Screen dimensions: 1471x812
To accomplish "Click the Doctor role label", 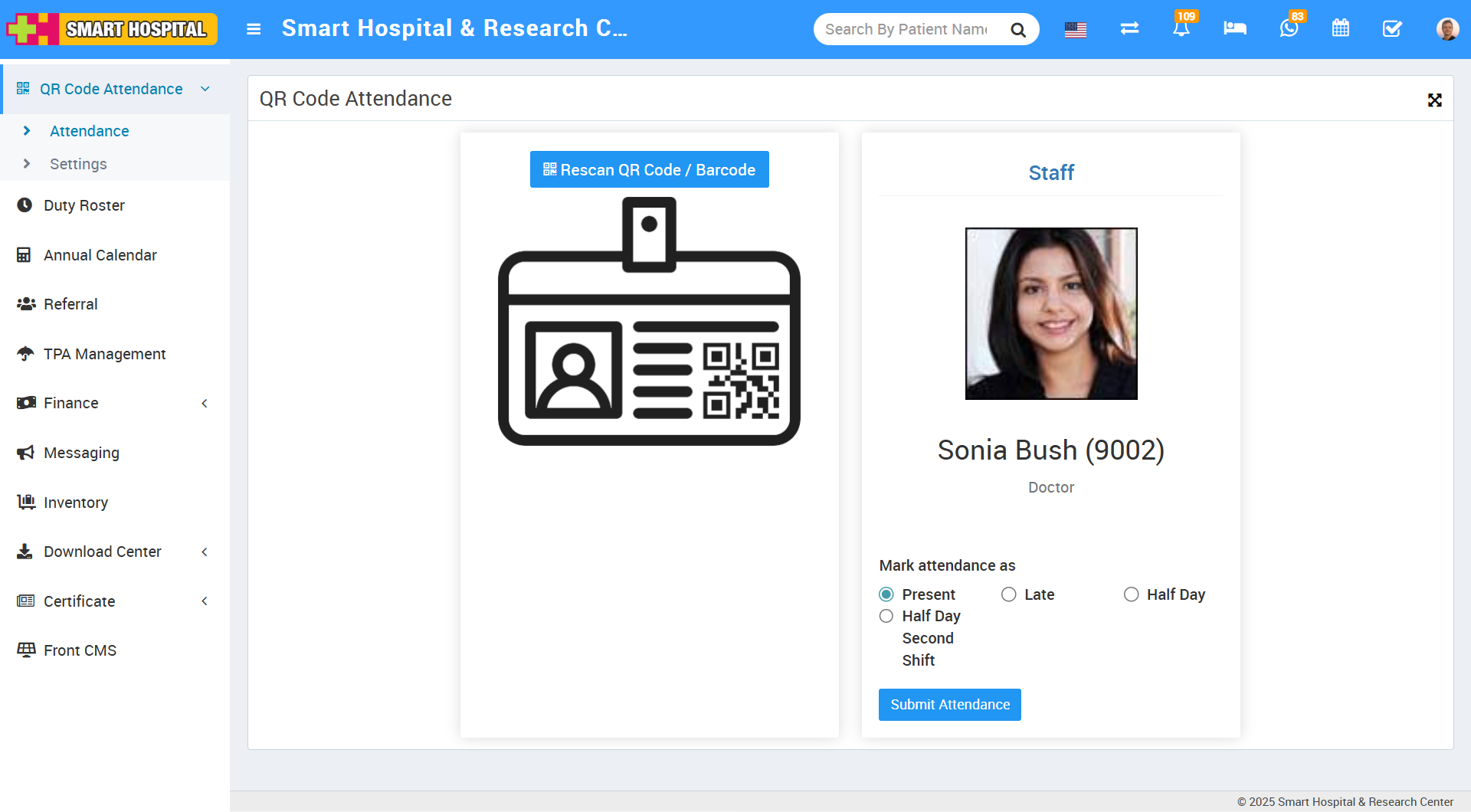I will (1051, 487).
